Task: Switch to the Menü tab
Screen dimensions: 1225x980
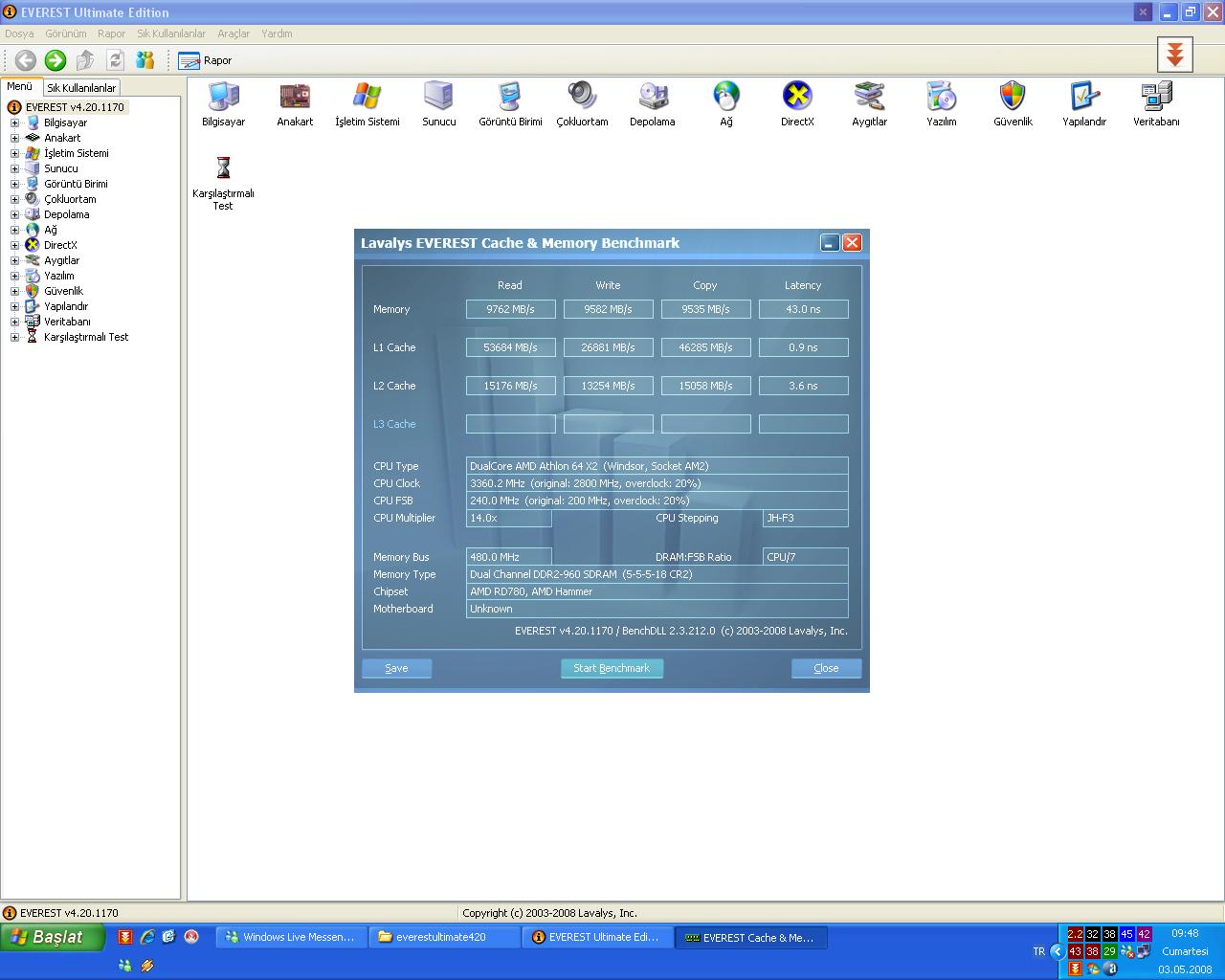Action: [19, 86]
